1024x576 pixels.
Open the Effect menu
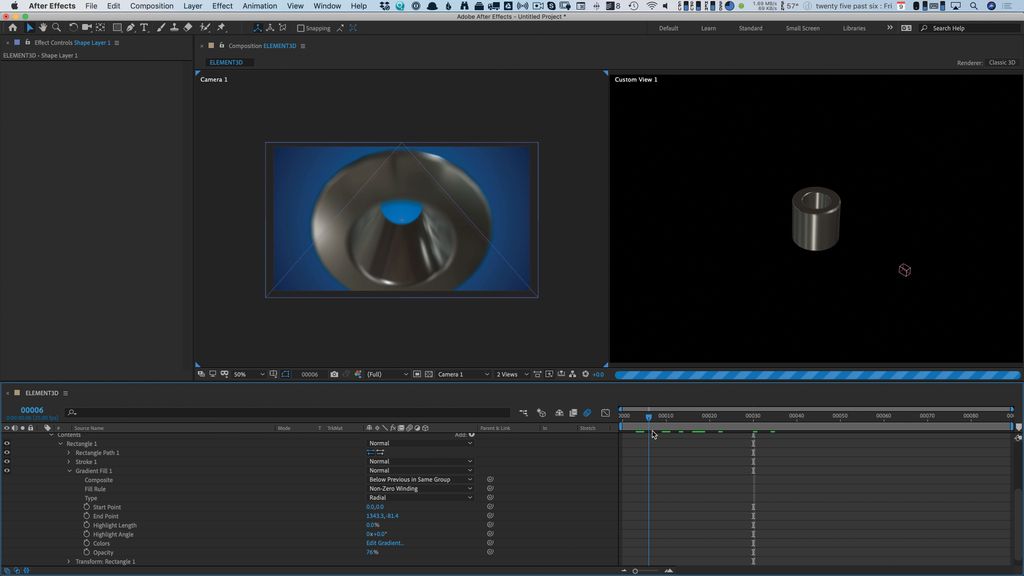(222, 6)
